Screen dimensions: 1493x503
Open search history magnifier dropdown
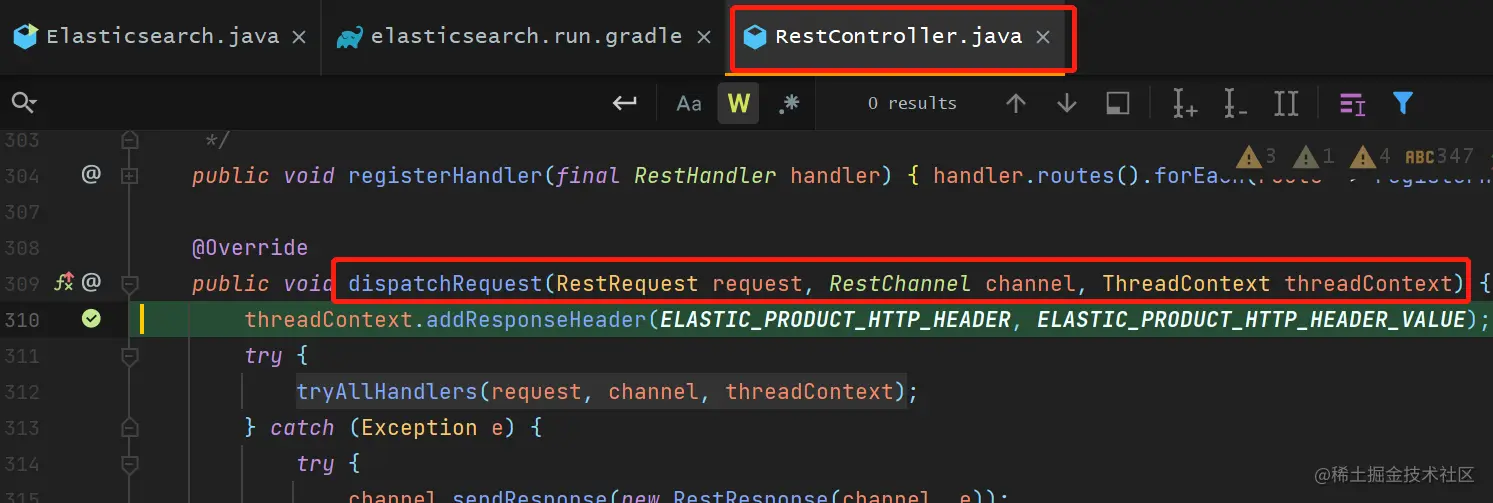(24, 103)
